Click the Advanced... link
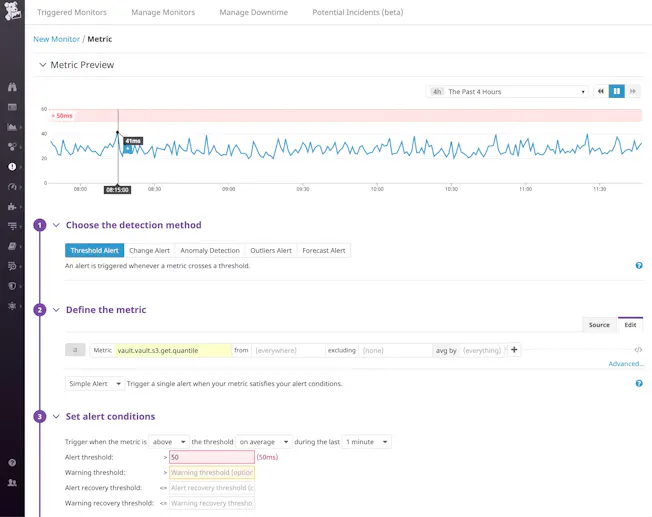Screen dimensions: 652x517 point(626,364)
